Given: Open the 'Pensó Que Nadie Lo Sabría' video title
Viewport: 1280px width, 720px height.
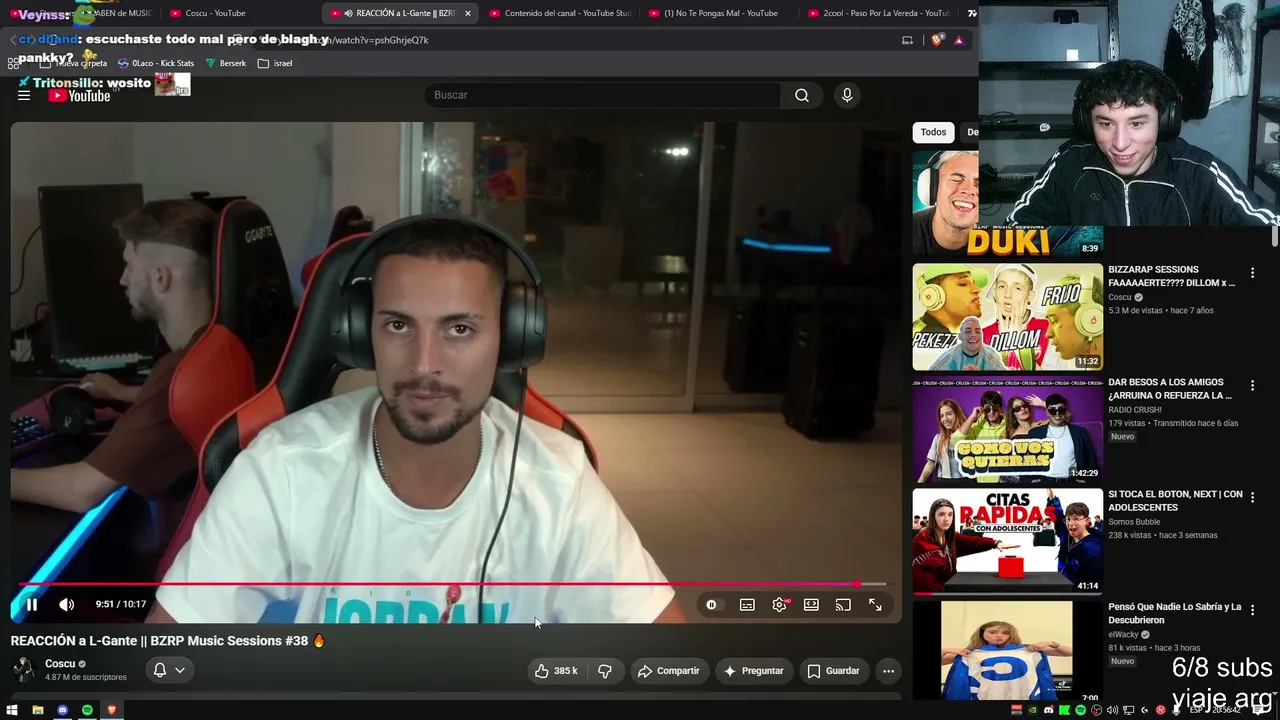Looking at the screenshot, I should point(1174,613).
